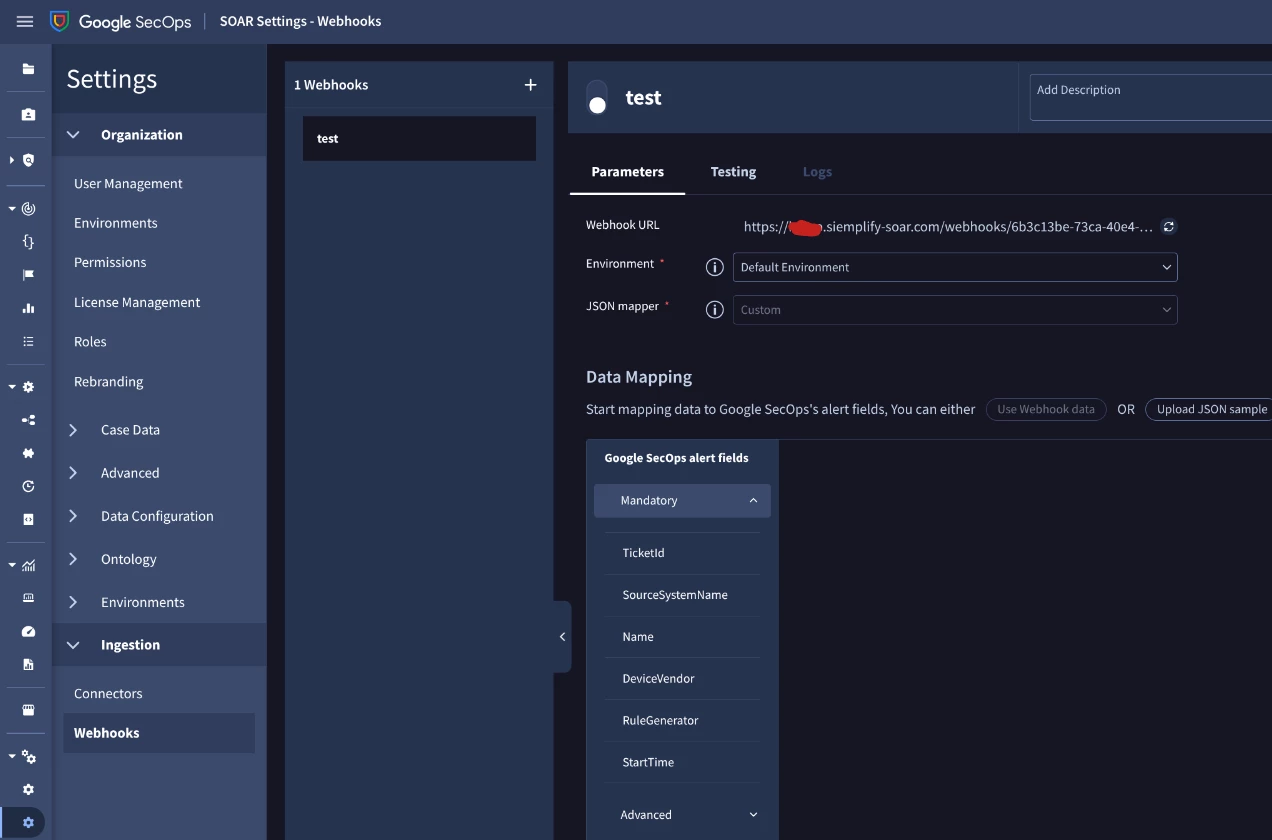Open the list view icon in sidebar

[28, 341]
